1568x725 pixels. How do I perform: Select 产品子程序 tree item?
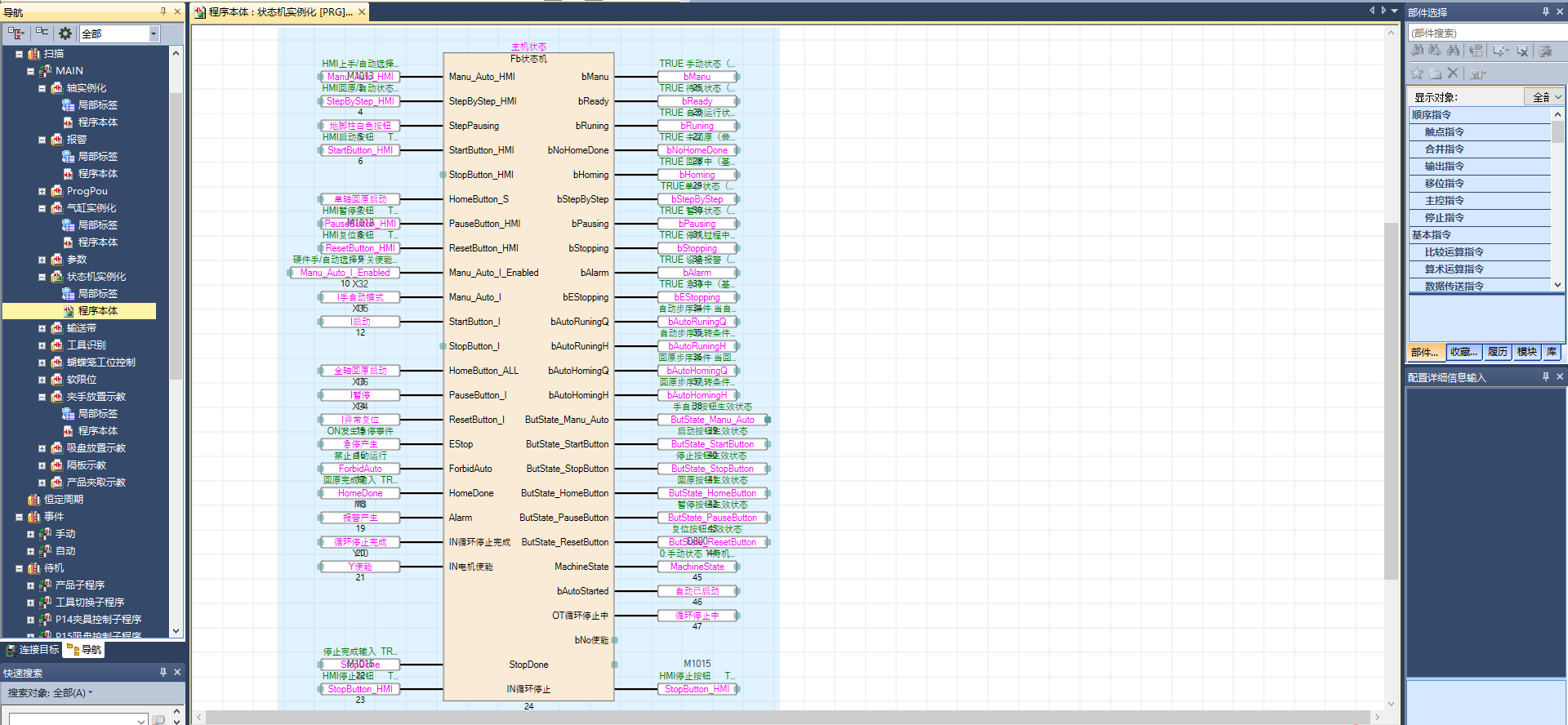[x=79, y=585]
